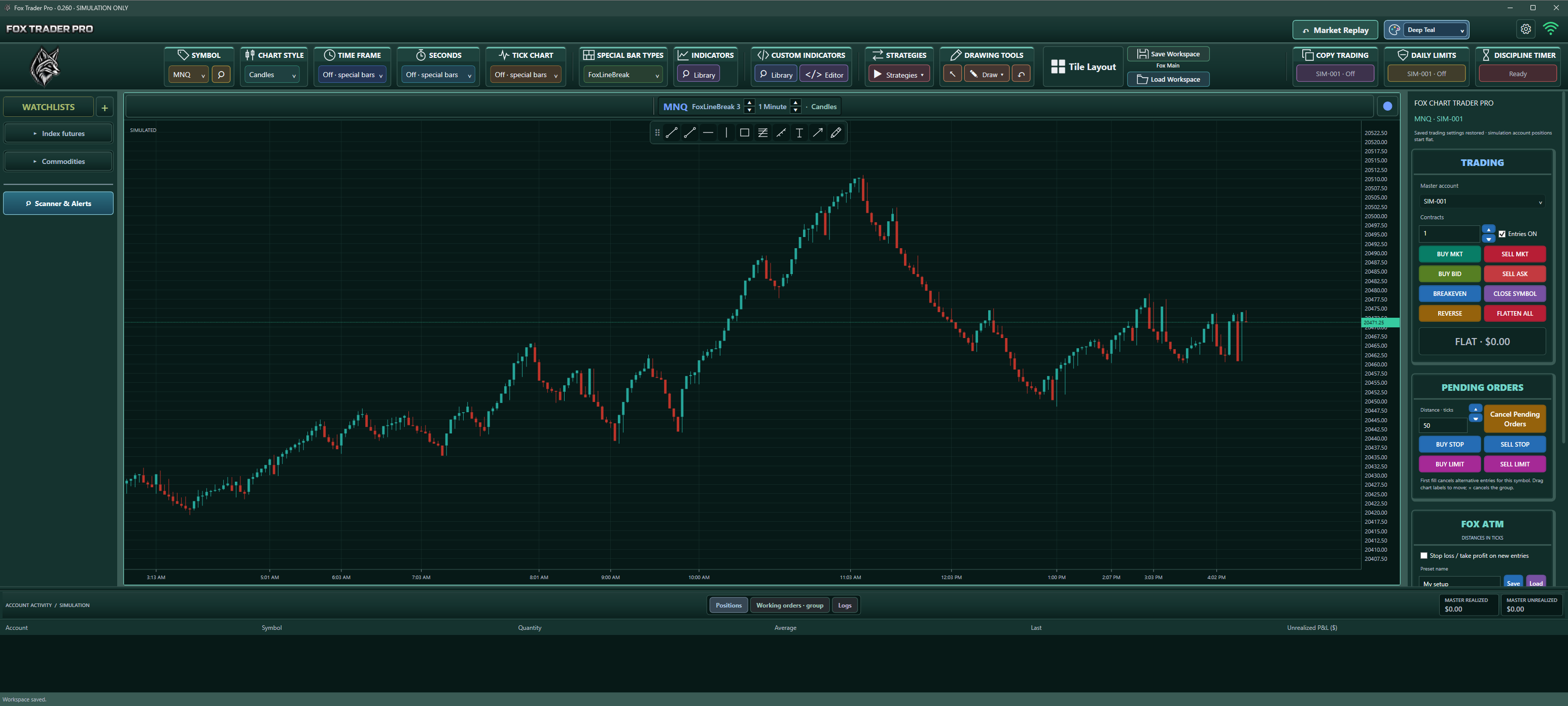
Task: Click the Market Replay button
Action: click(x=1335, y=30)
